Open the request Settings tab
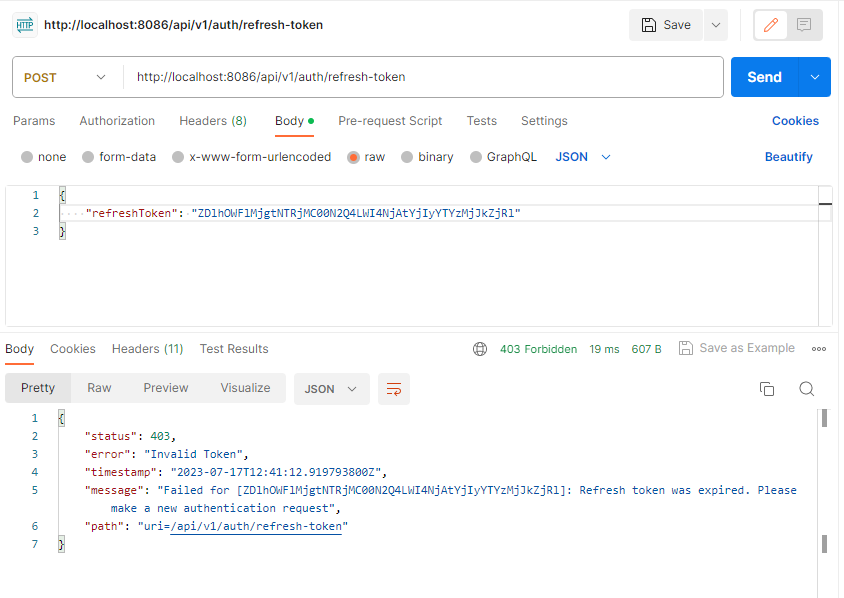Viewport: 844px width, 598px height. coord(544,121)
